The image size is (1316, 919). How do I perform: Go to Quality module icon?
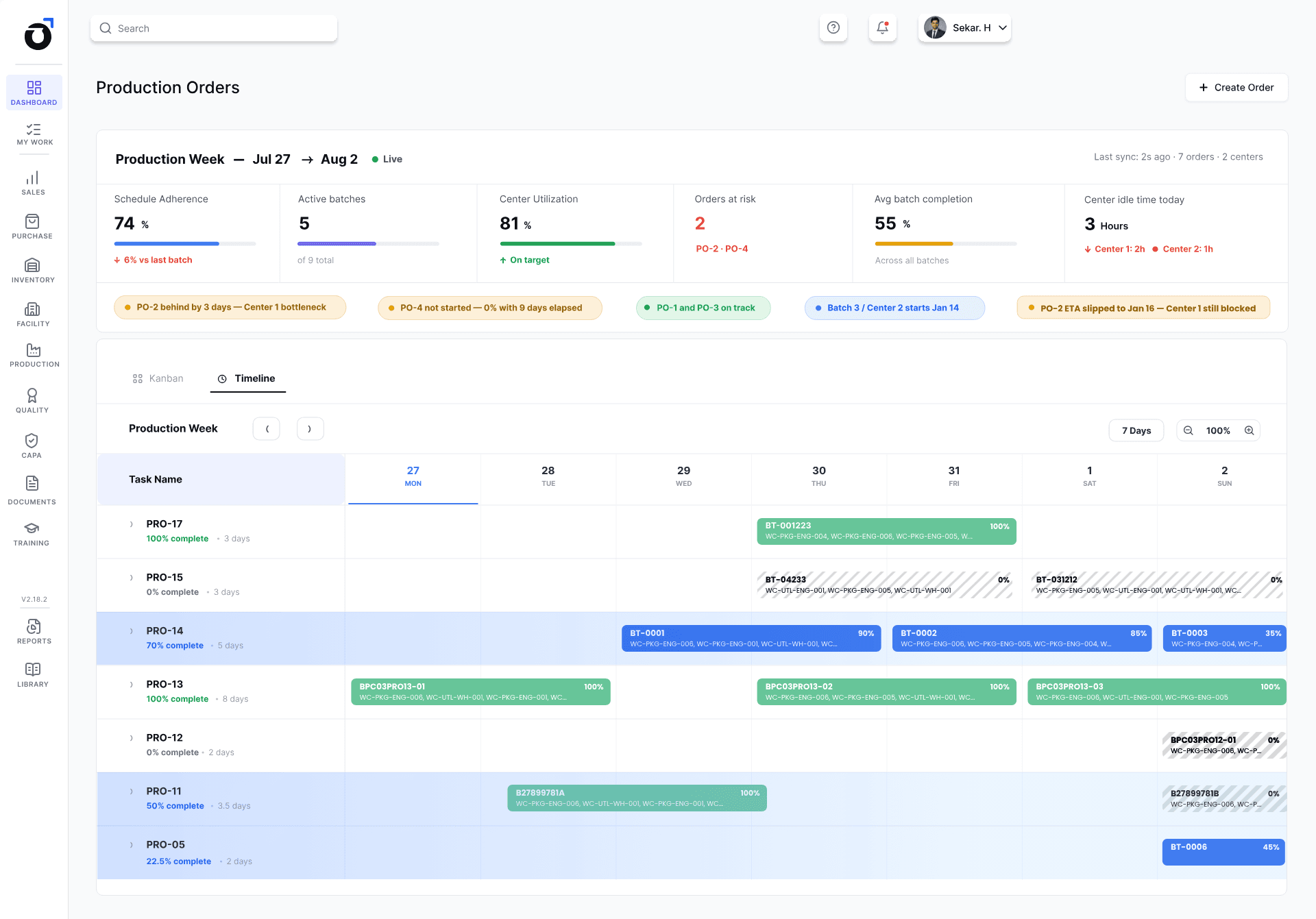click(32, 401)
